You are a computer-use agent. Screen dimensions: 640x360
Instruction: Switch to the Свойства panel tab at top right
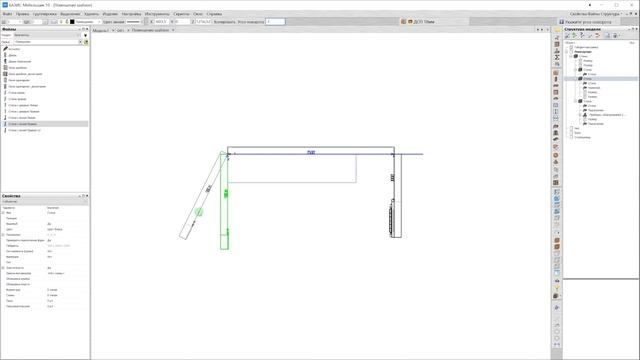pos(578,14)
